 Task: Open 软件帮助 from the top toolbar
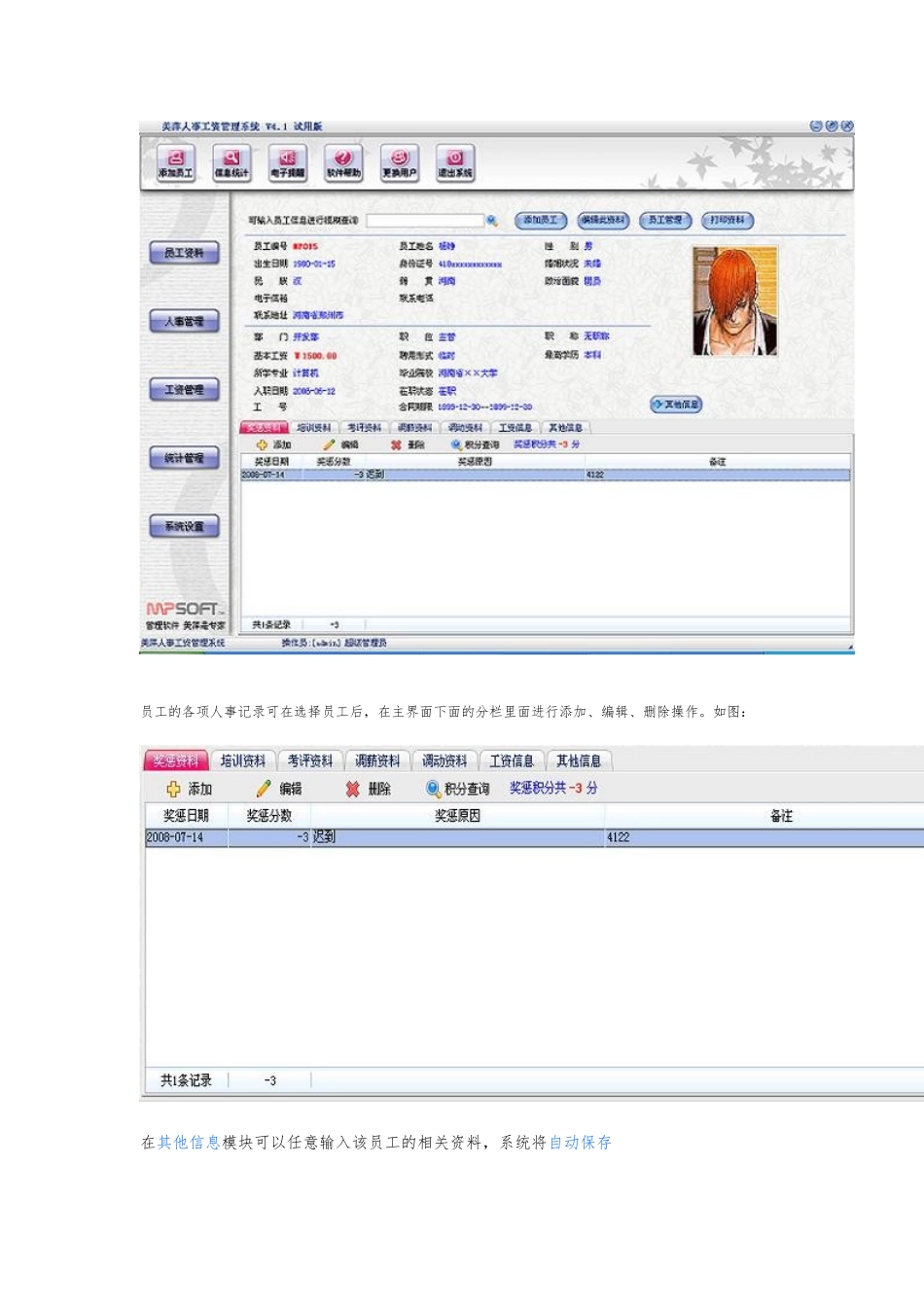pos(343,161)
